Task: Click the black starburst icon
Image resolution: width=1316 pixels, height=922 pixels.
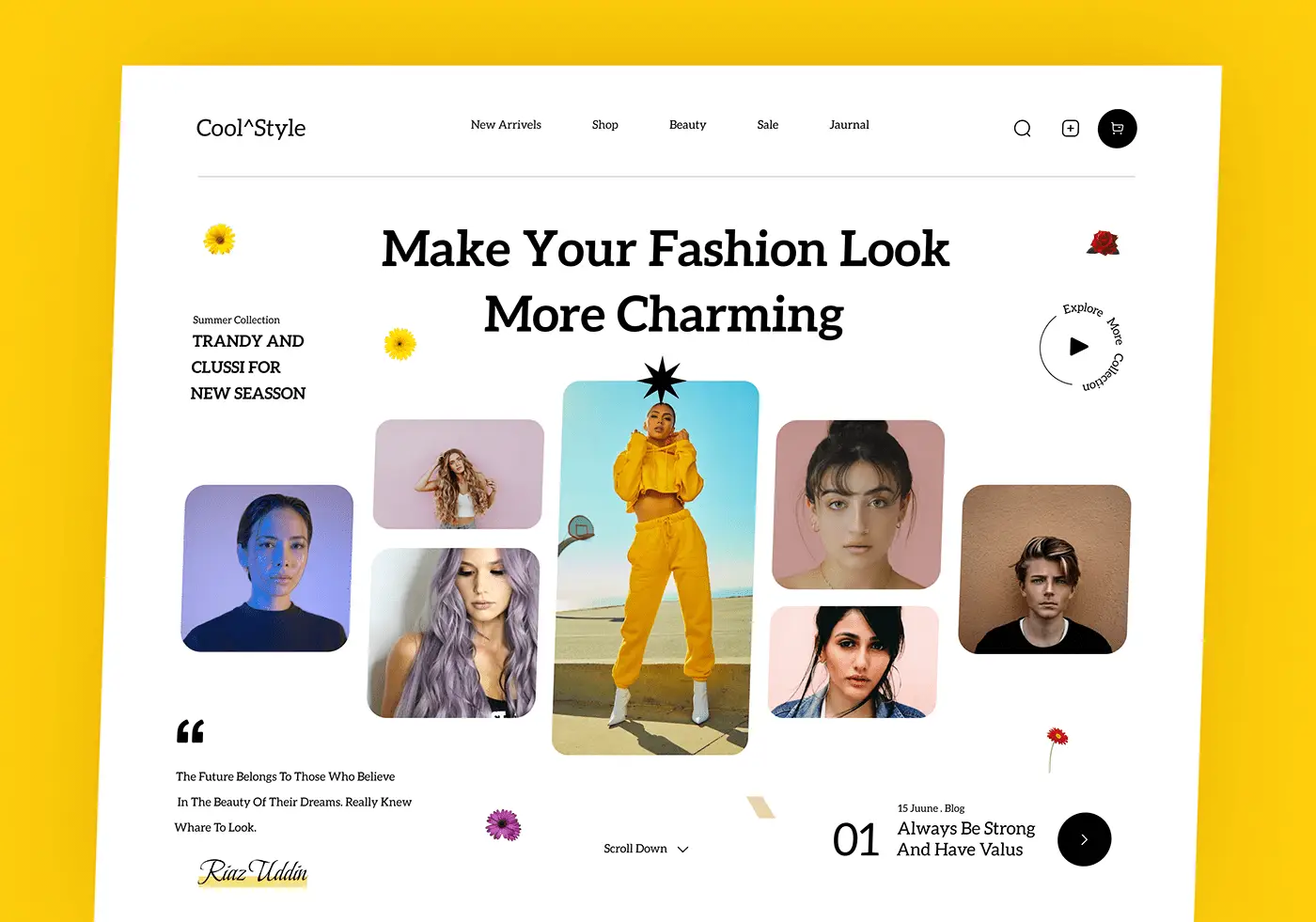Action: [662, 381]
